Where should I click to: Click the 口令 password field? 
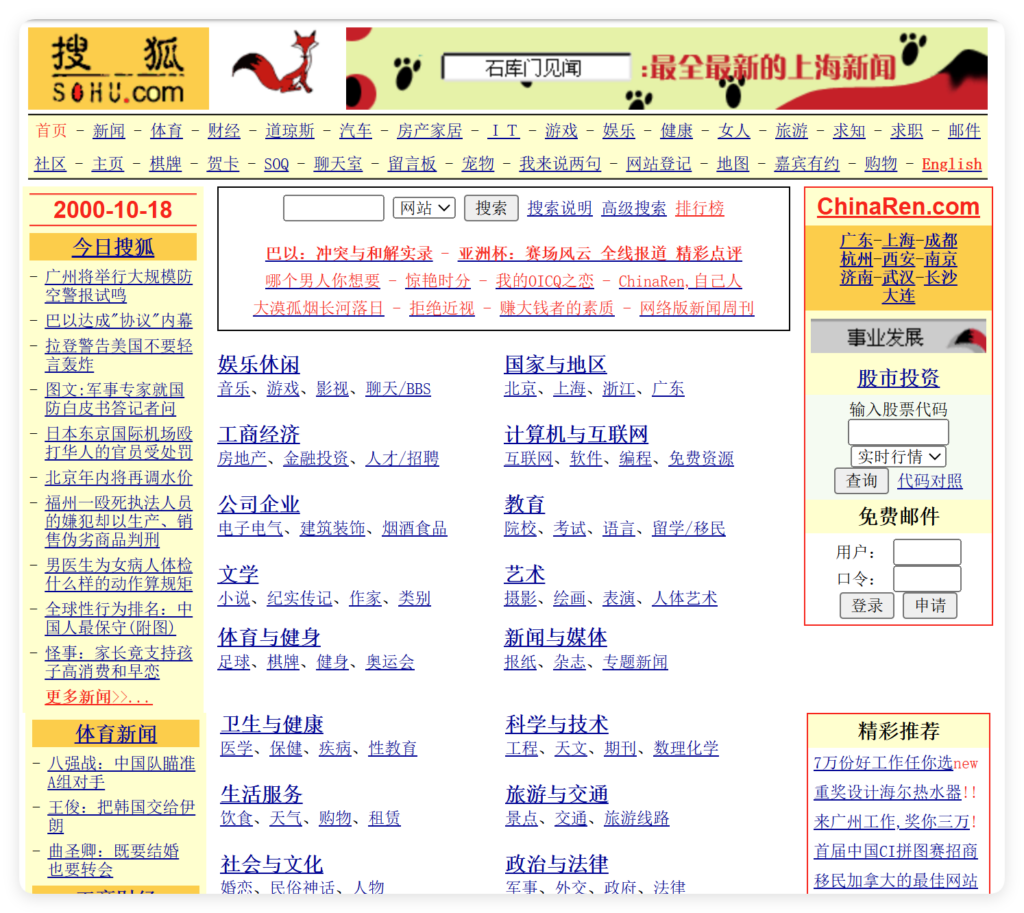point(927,579)
